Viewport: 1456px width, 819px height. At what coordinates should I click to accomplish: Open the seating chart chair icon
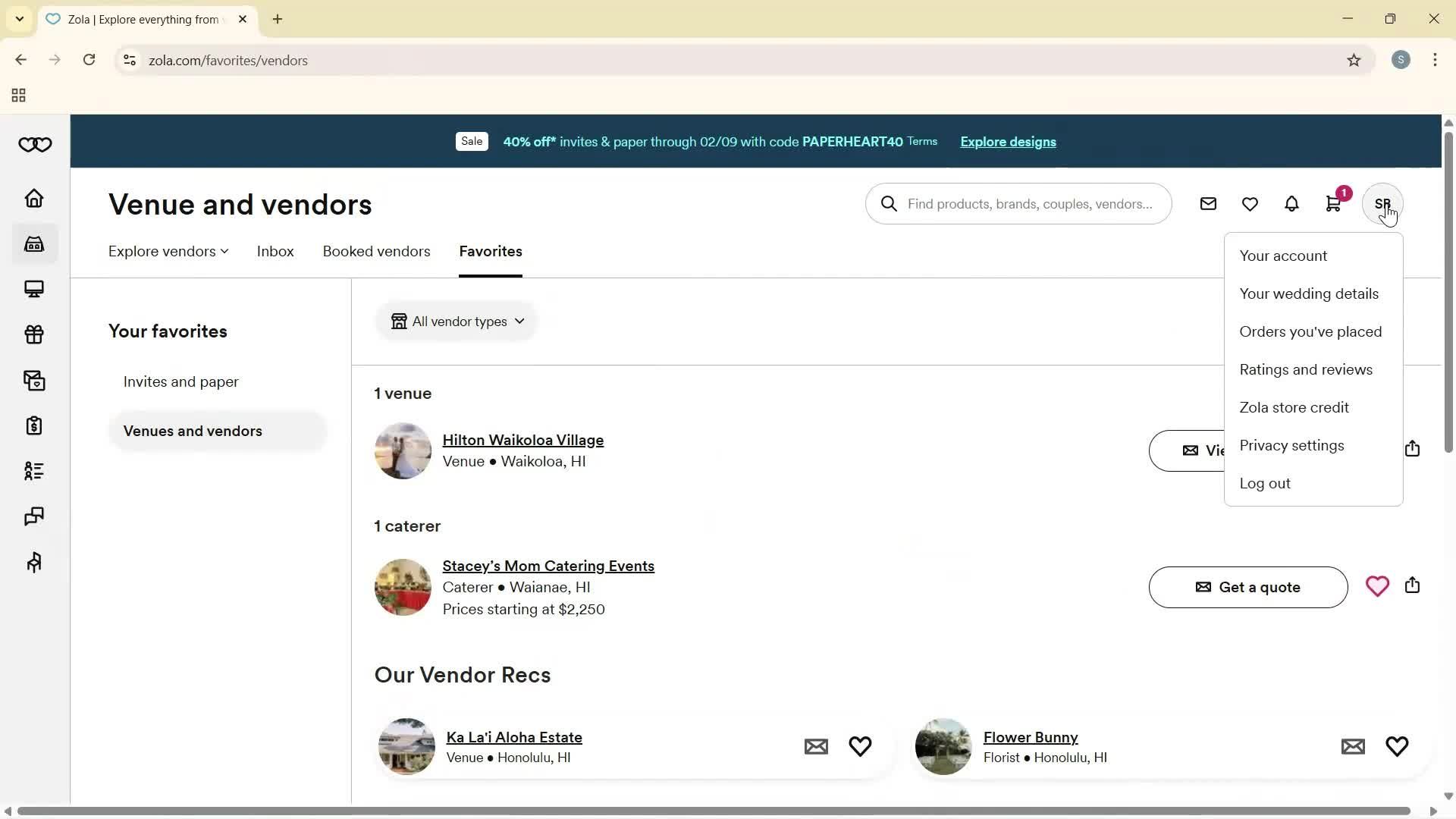point(34,562)
